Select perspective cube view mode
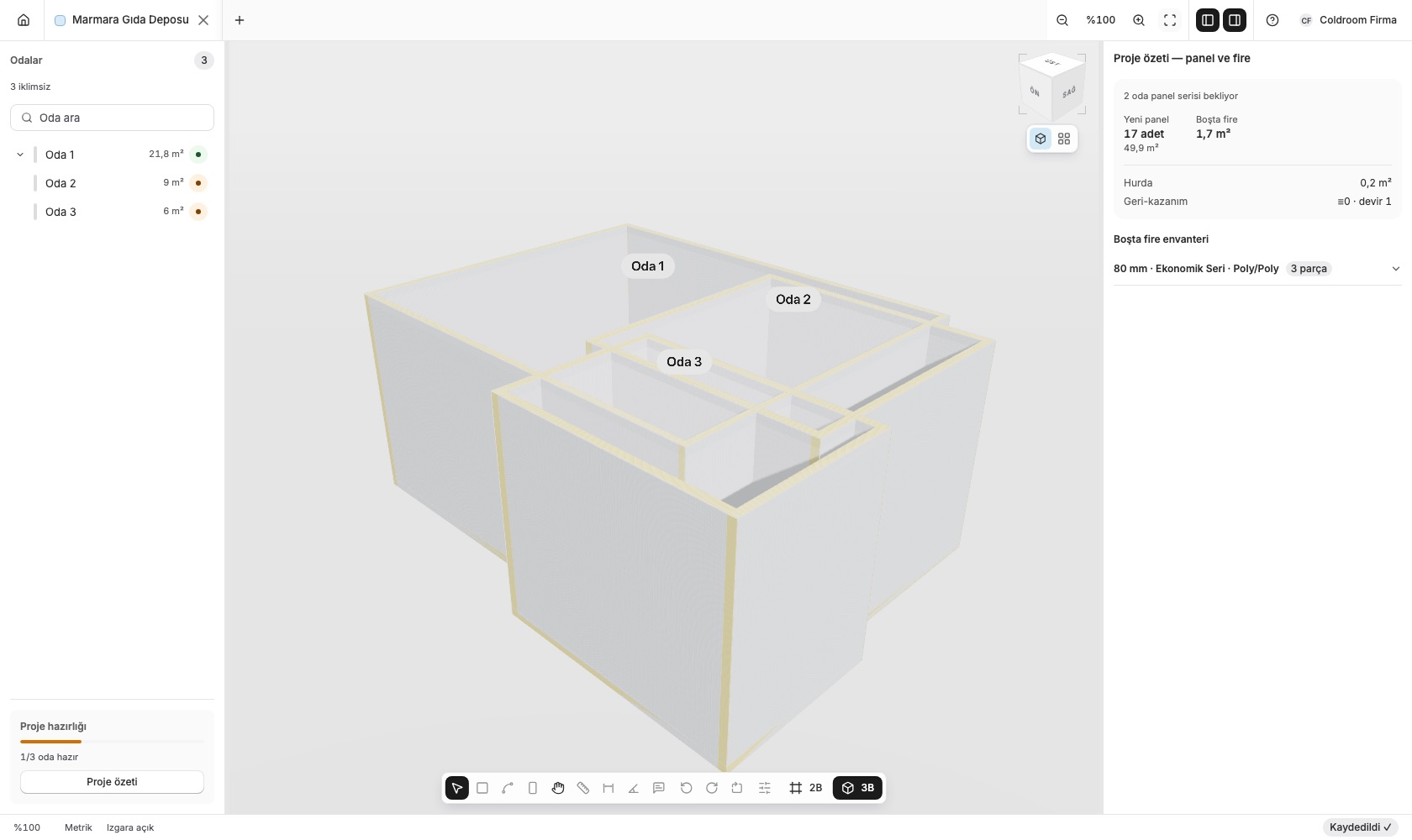This screenshot has width=1412, height=840. point(1041,139)
